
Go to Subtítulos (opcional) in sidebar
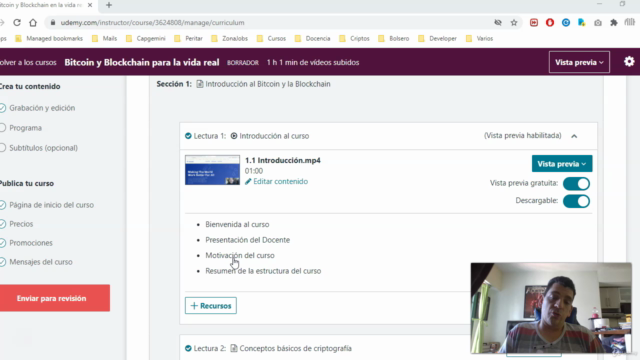coord(43,148)
